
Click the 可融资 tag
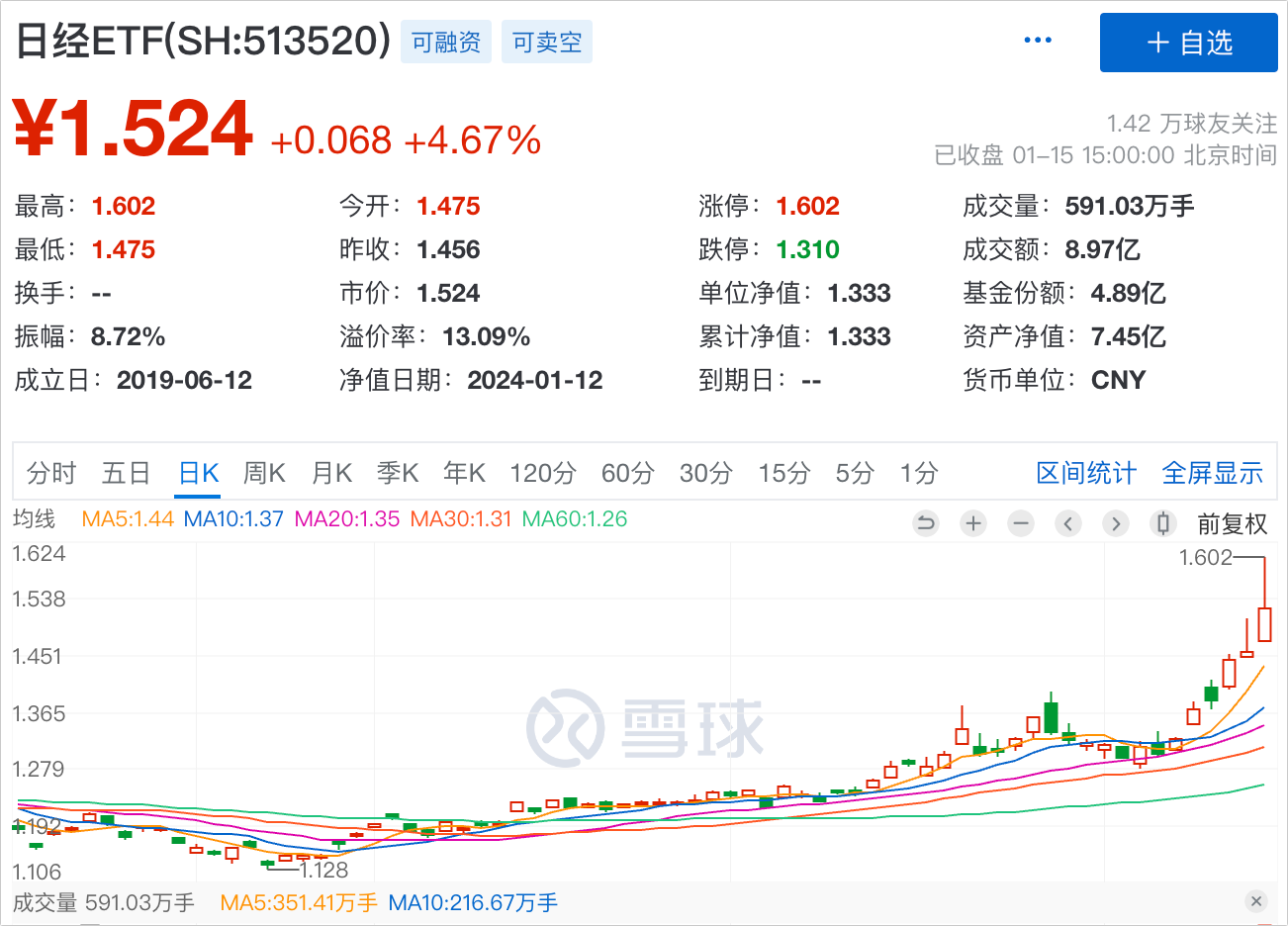tap(446, 43)
